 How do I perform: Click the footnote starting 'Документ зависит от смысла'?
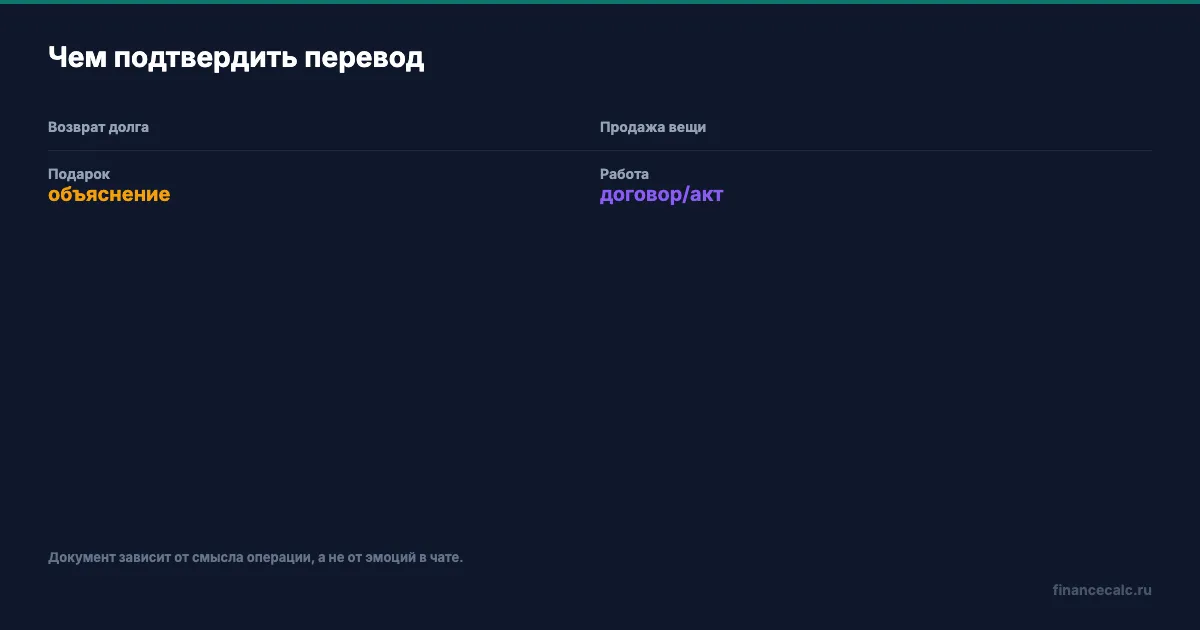(256, 557)
